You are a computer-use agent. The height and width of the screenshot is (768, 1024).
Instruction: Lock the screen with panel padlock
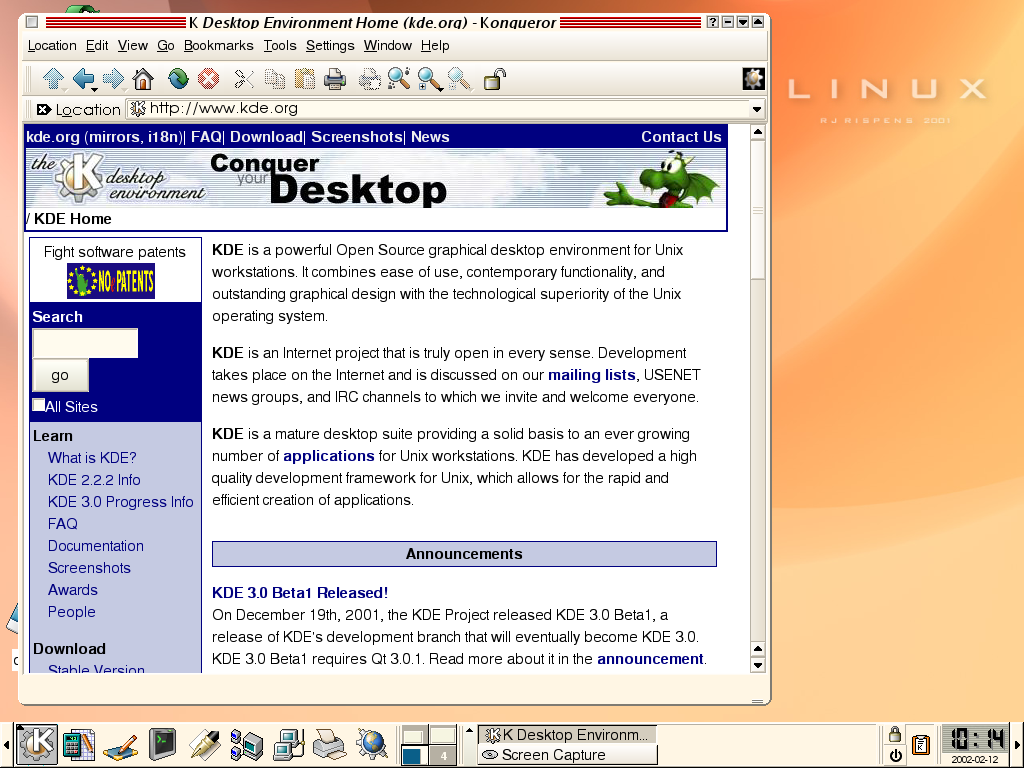click(x=895, y=734)
